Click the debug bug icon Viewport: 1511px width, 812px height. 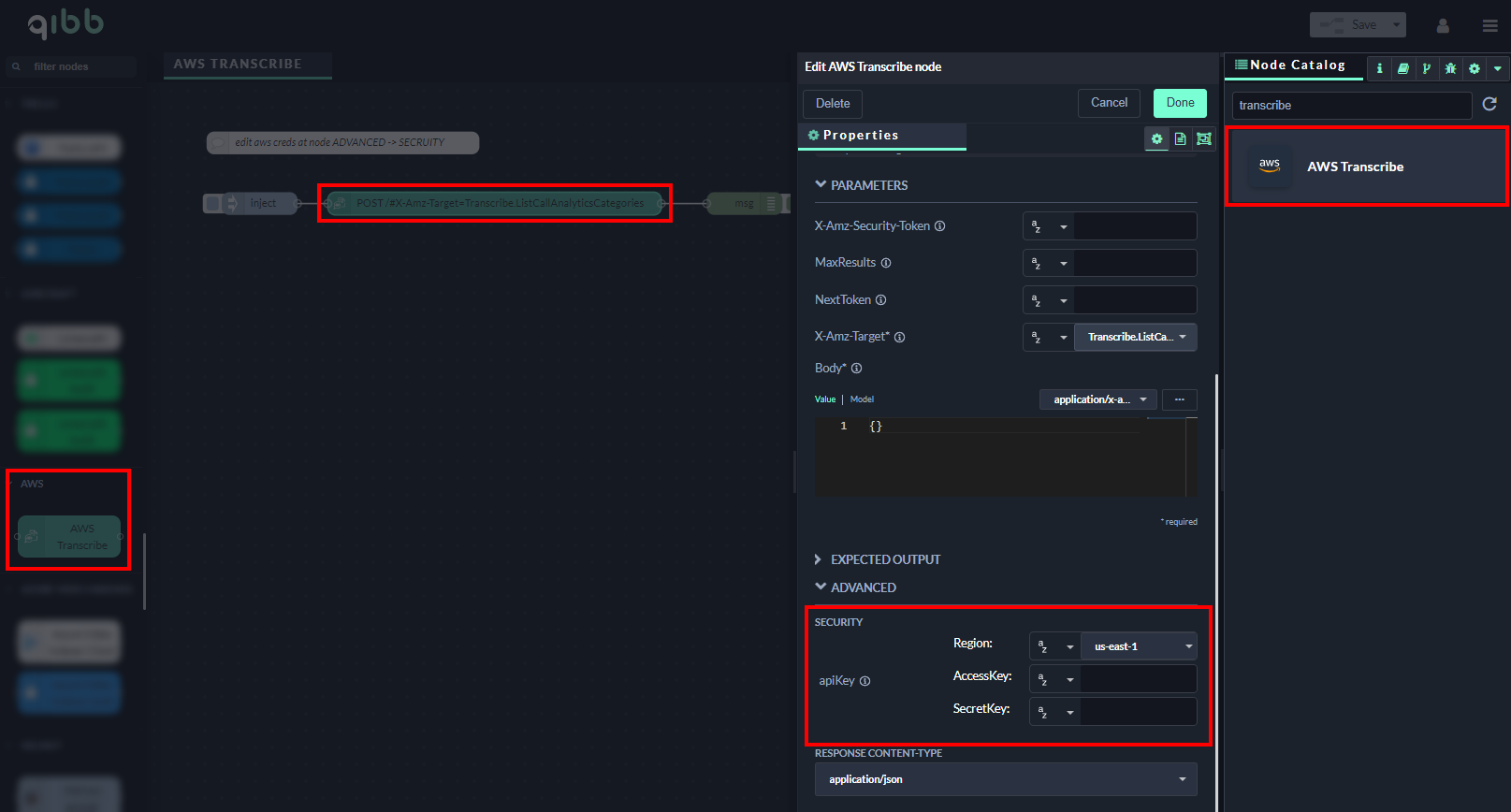pyautogui.click(x=1450, y=68)
